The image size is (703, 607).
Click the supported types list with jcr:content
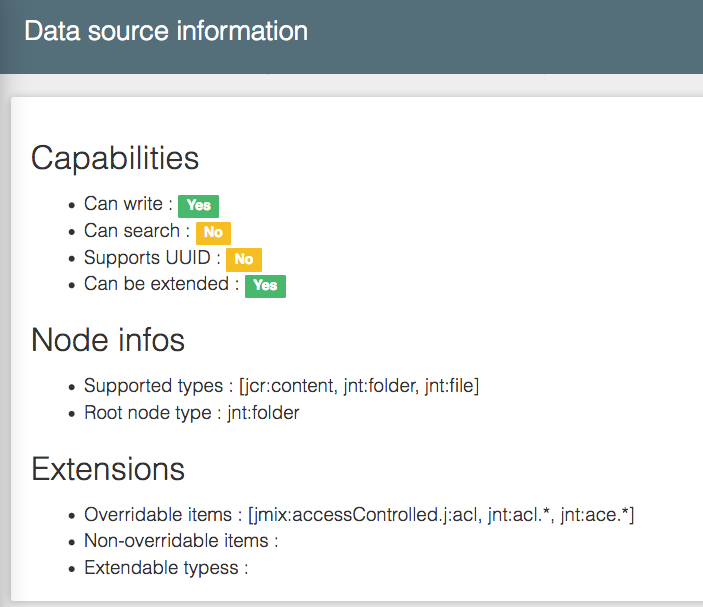click(x=358, y=386)
